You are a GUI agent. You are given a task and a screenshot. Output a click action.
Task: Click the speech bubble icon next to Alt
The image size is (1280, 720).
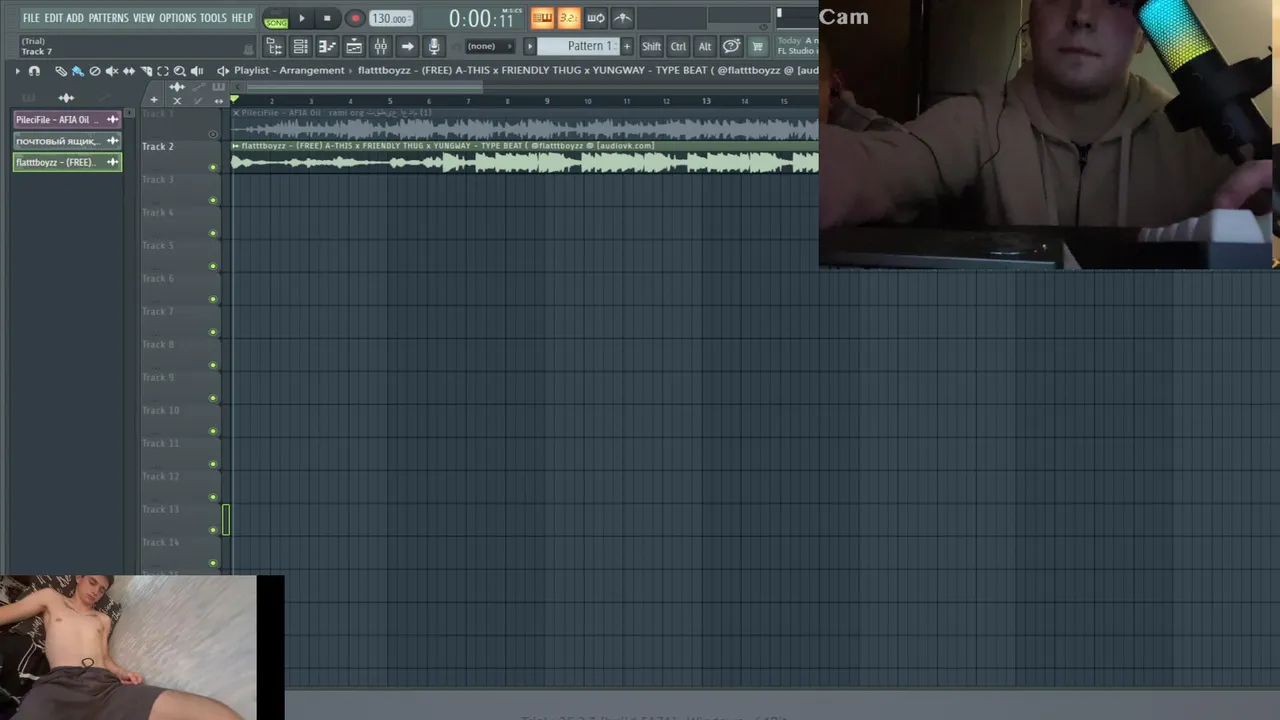point(731,46)
